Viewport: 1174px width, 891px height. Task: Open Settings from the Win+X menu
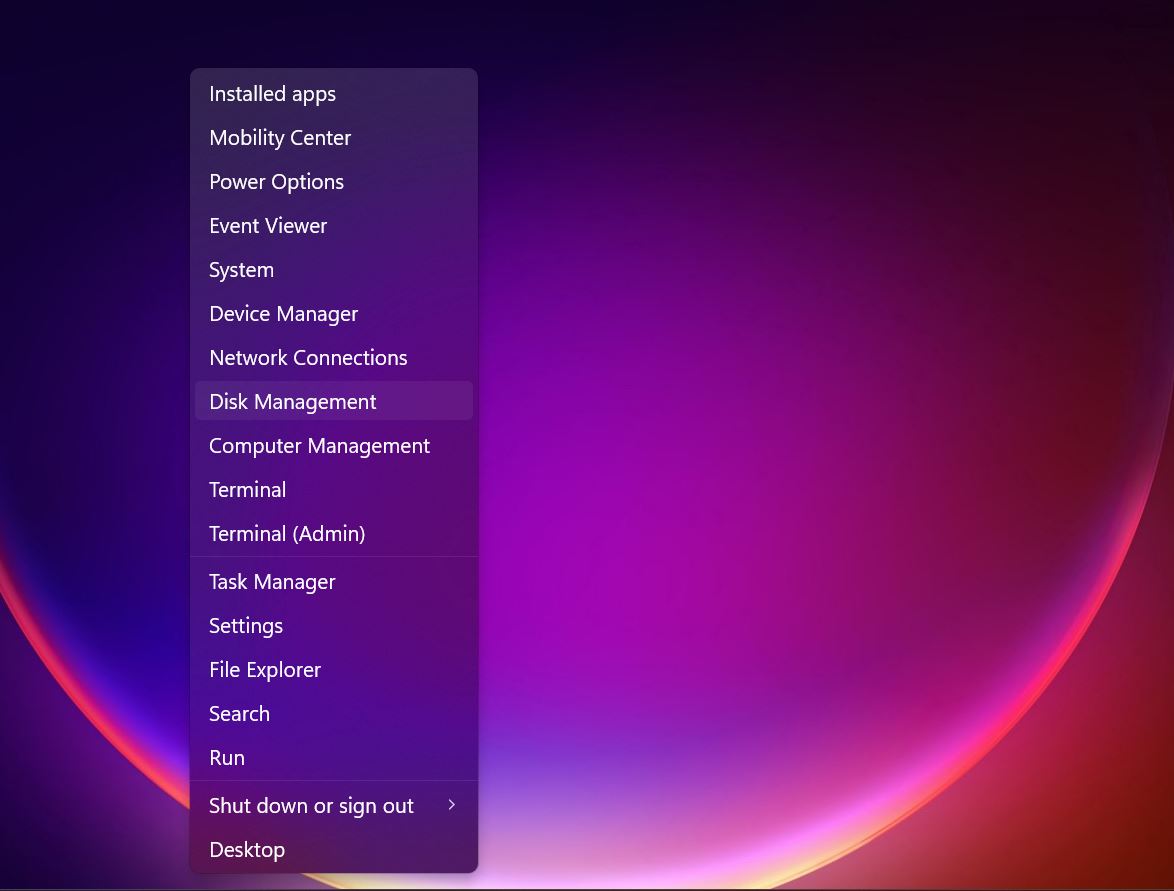pos(333,626)
